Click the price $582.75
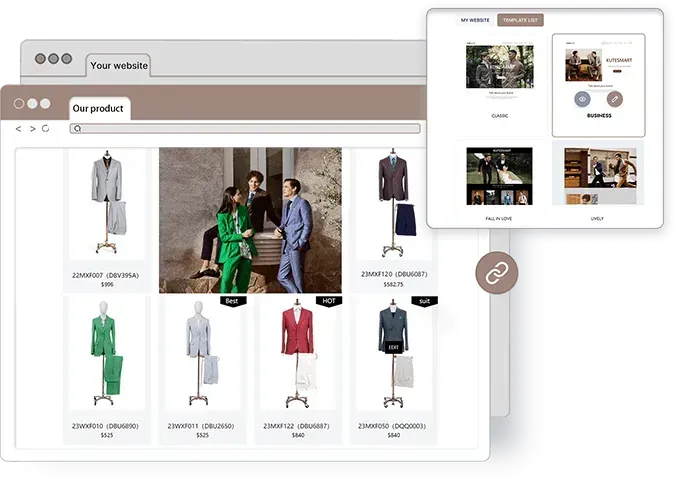The image size is (676, 486). [394, 285]
